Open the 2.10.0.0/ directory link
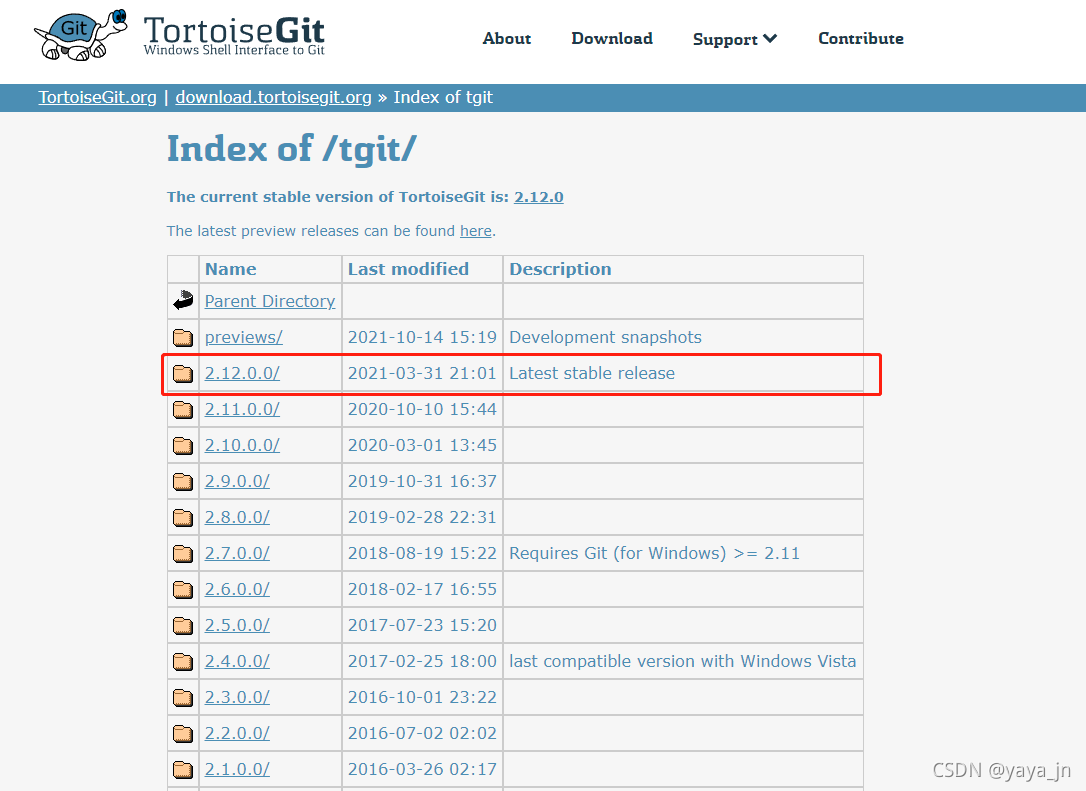The width and height of the screenshot is (1086, 791). [242, 445]
